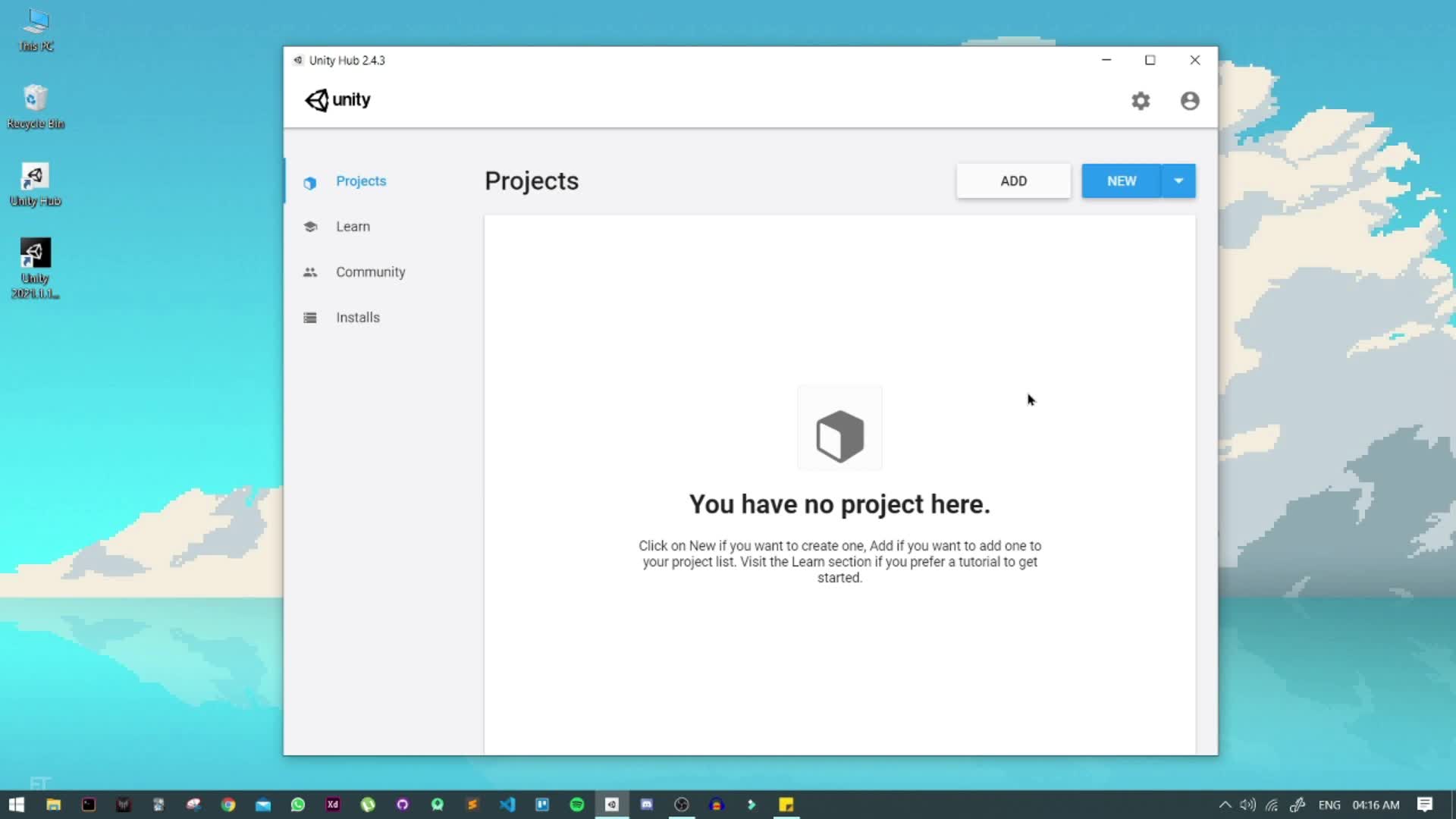1456x819 pixels.
Task: Open the account profile icon
Action: tap(1189, 101)
